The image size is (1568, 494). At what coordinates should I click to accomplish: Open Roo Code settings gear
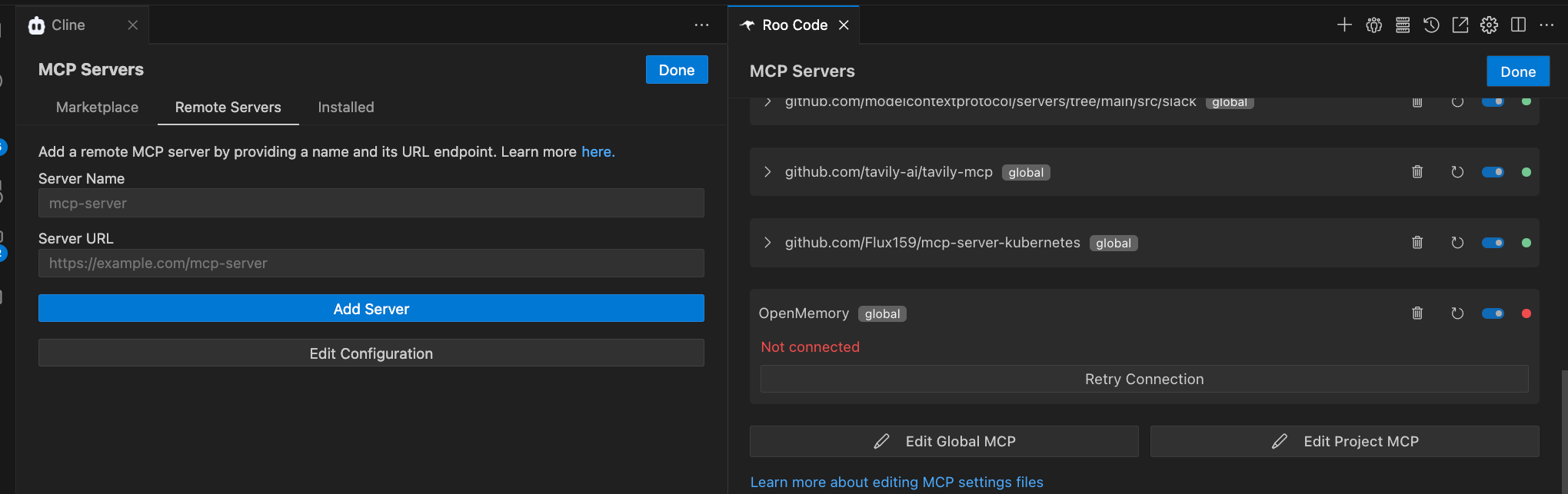pyautogui.click(x=1490, y=25)
